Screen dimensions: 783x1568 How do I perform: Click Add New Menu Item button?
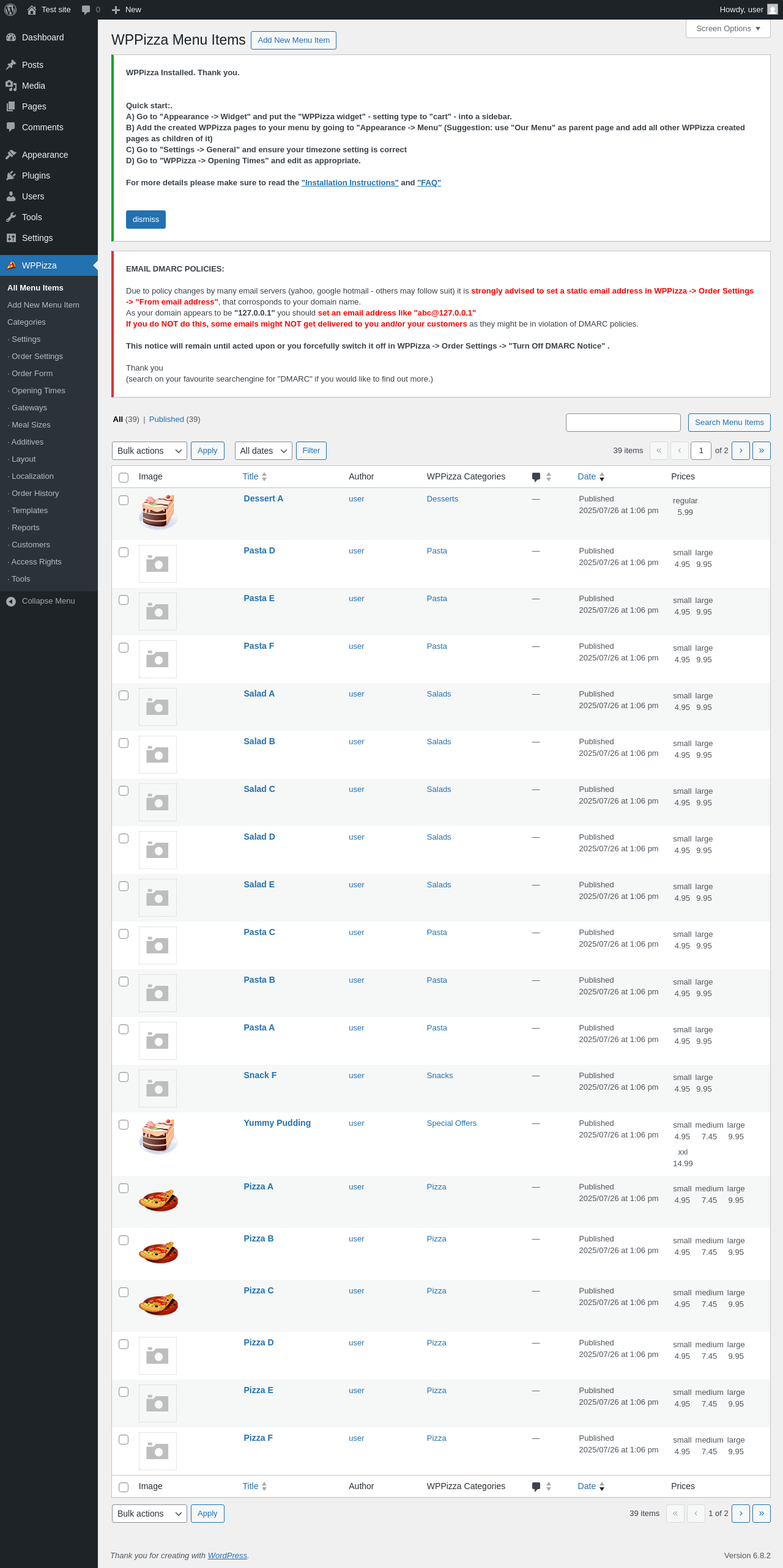pyautogui.click(x=294, y=40)
